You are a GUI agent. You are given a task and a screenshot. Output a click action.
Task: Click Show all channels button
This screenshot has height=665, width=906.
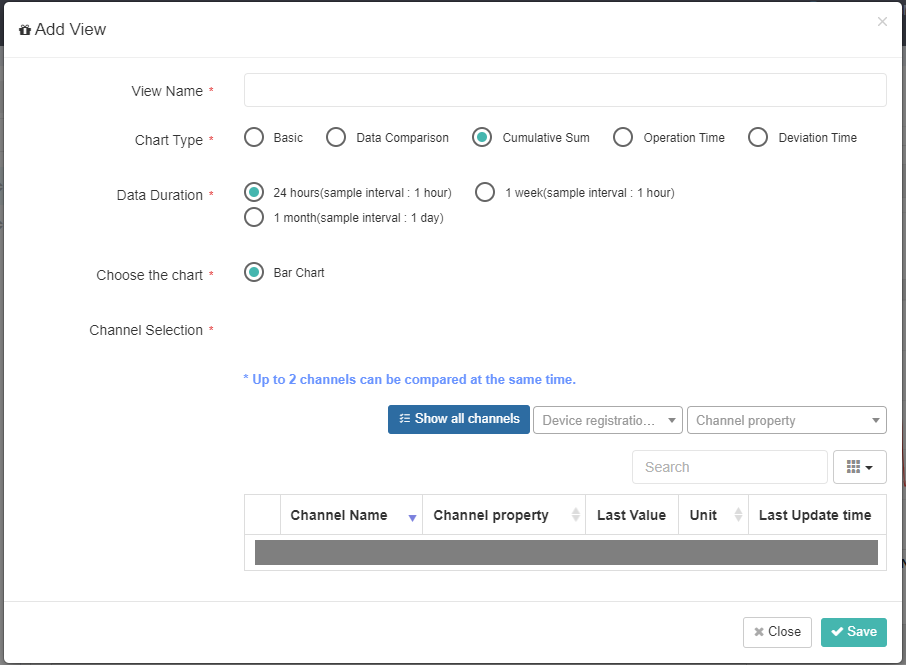459,419
